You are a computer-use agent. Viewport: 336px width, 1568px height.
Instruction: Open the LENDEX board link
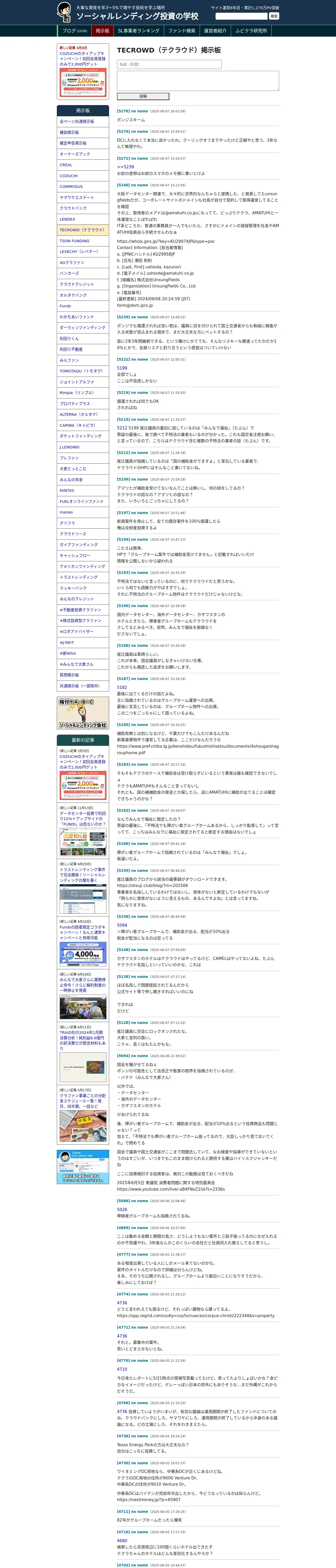pyautogui.click(x=83, y=219)
